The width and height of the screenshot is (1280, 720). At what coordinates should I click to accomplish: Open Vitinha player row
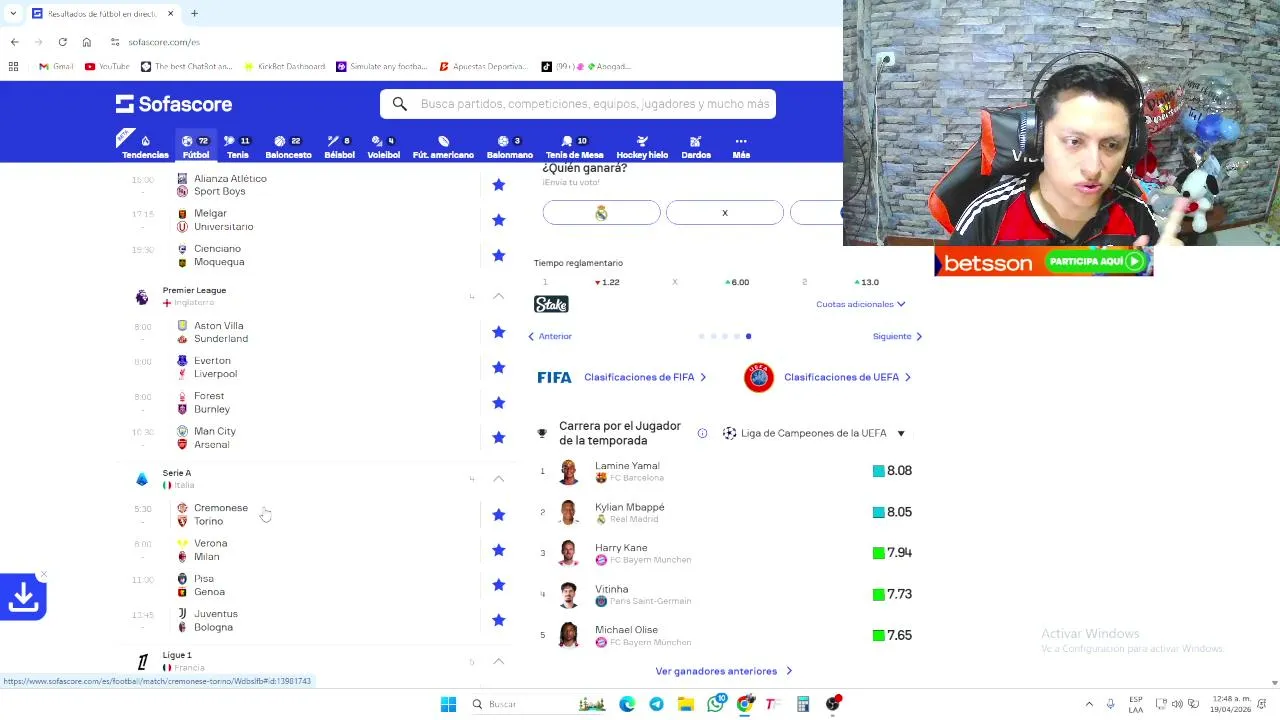tap(726, 594)
